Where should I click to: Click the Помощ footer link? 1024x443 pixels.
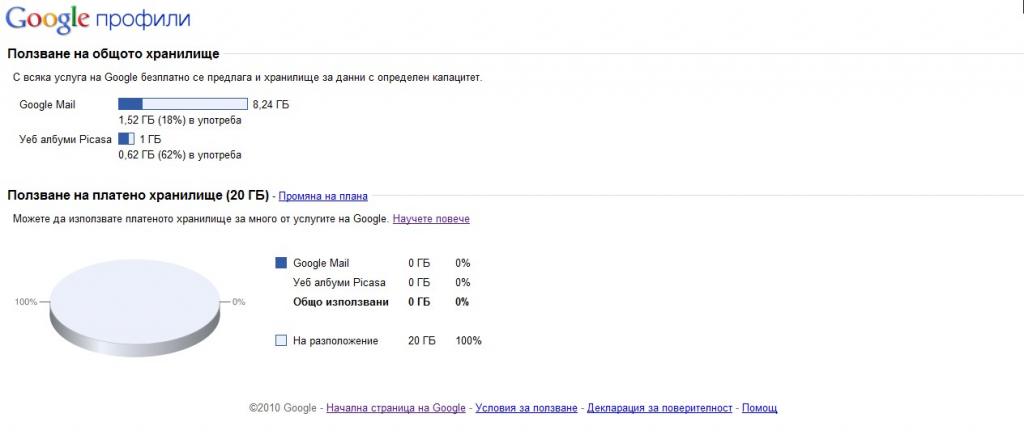[x=760, y=408]
